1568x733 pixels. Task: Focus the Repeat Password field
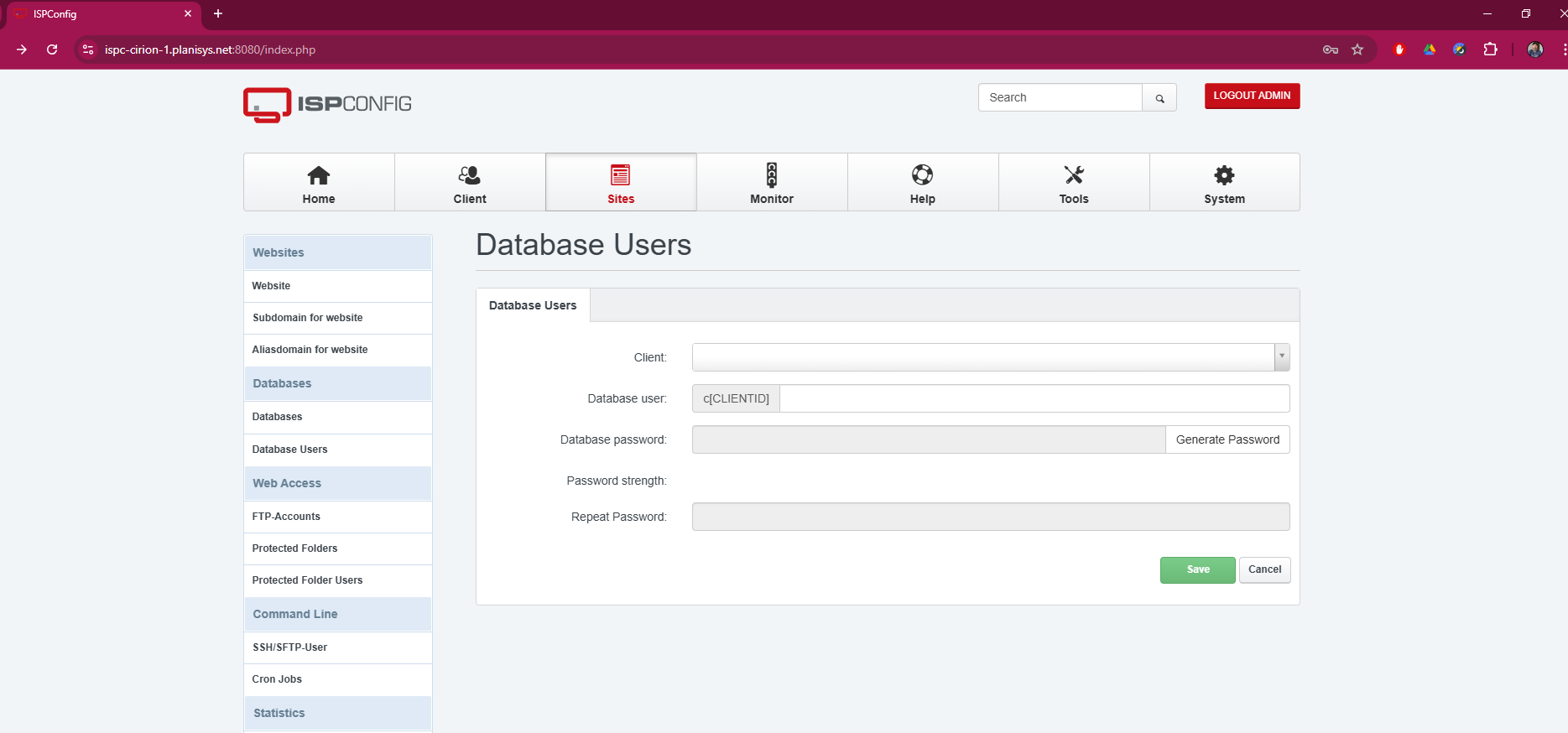pos(991,517)
